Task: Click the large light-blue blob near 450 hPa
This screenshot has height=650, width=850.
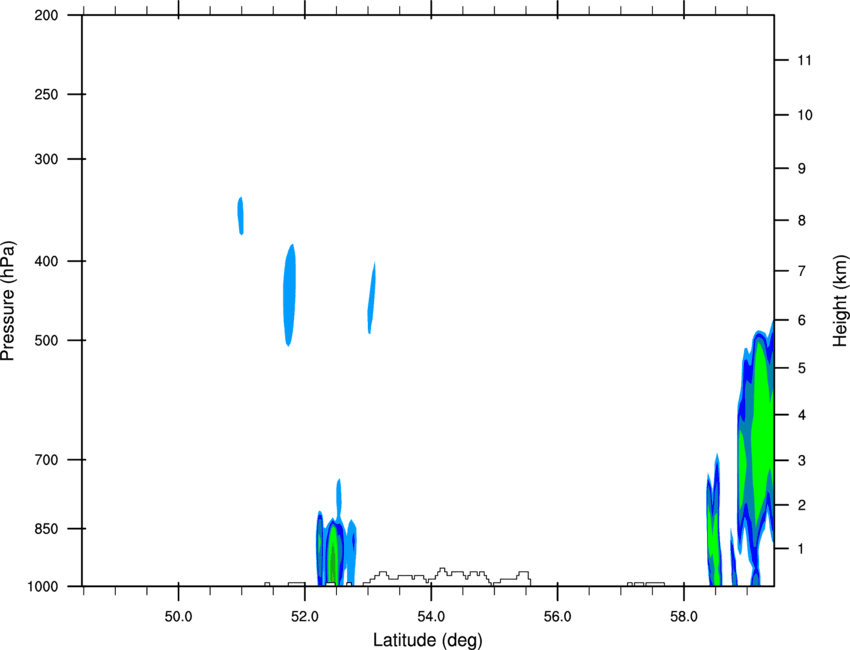Action: (x=289, y=295)
